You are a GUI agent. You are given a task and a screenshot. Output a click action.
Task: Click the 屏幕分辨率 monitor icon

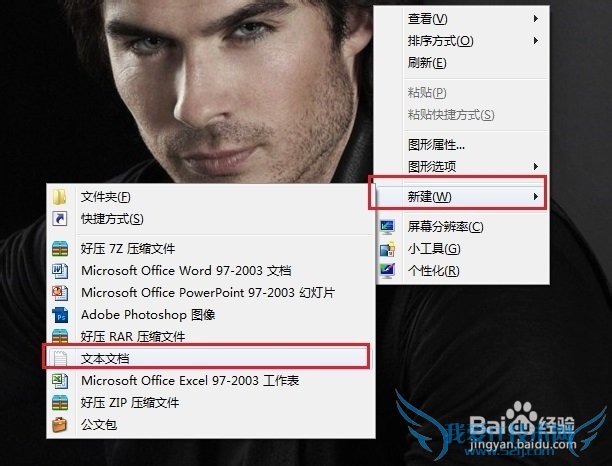pos(387,227)
